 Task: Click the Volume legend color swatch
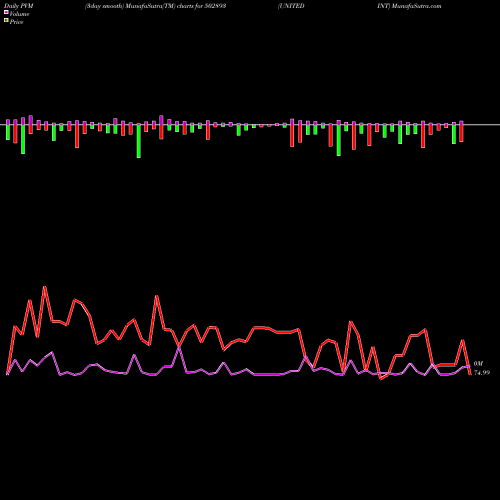click(x=6, y=13)
